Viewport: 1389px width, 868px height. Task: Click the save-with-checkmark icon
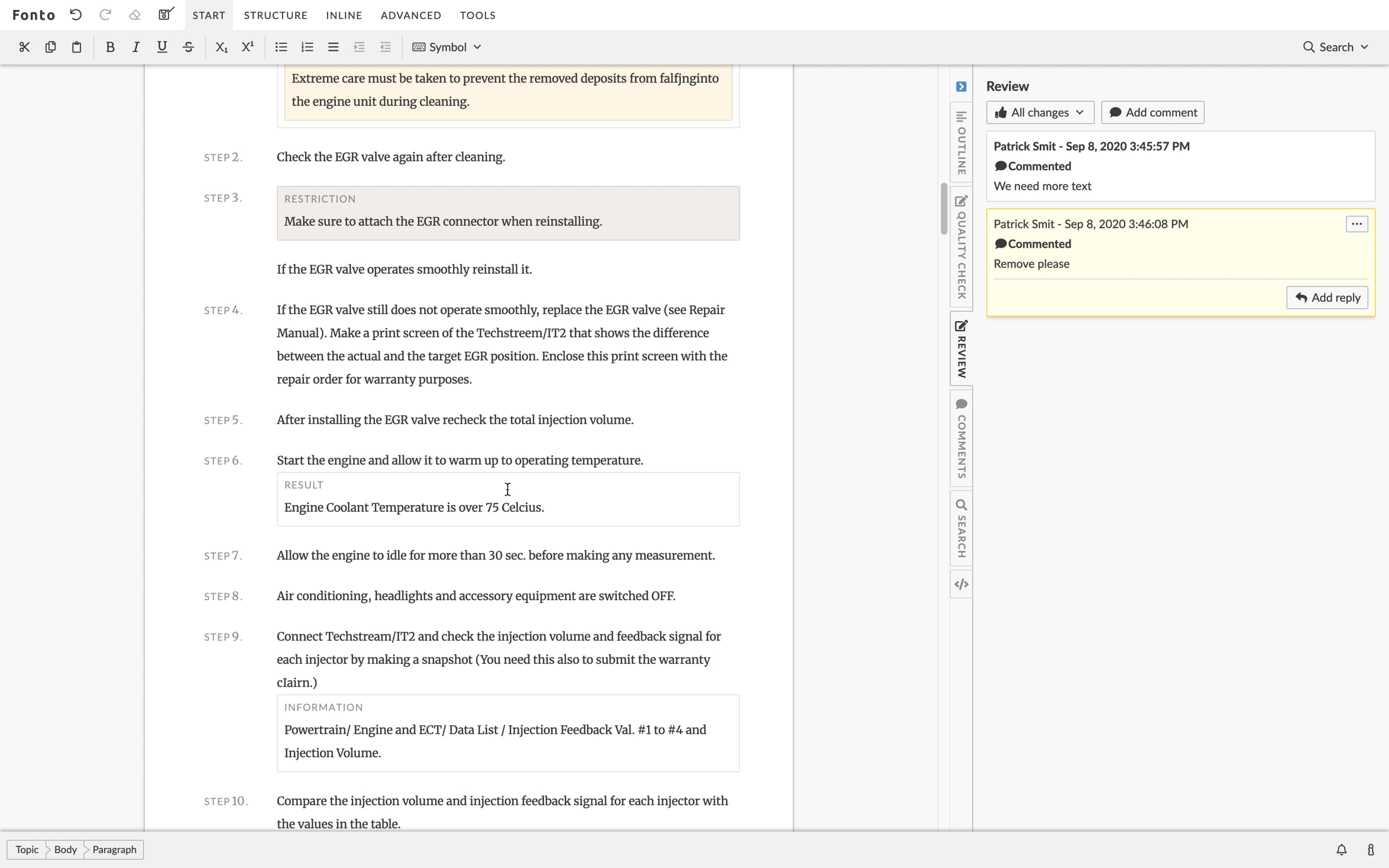166,14
